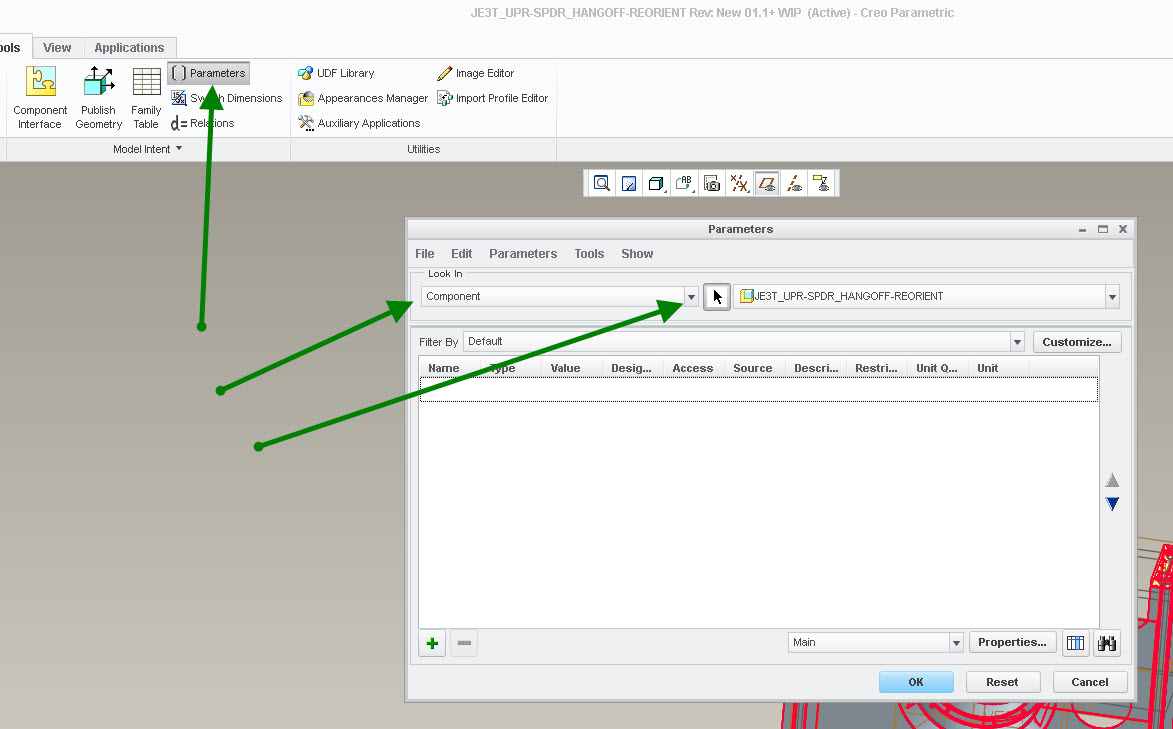The width and height of the screenshot is (1173, 729).
Task: Open the Family Table tool
Action: (146, 98)
